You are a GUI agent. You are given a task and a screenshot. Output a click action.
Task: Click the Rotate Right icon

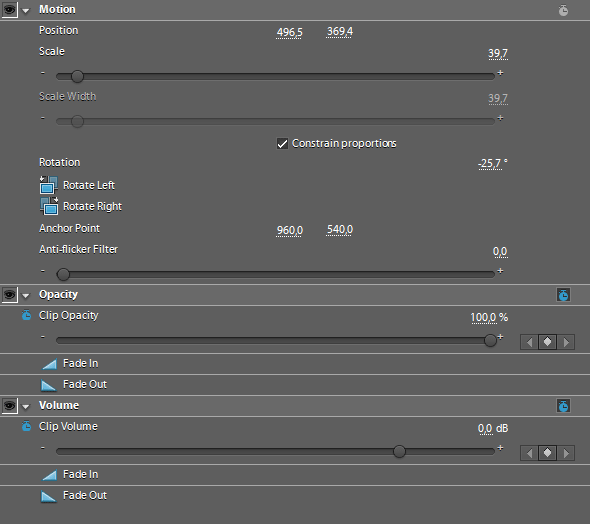click(x=49, y=206)
